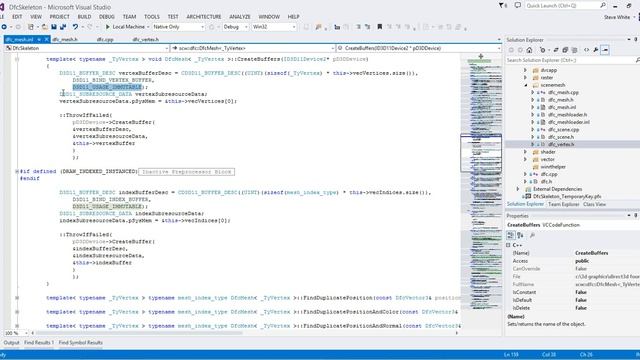Start debugging with green play icon
Viewport: 640px width, 360px height.
[x=108, y=27]
